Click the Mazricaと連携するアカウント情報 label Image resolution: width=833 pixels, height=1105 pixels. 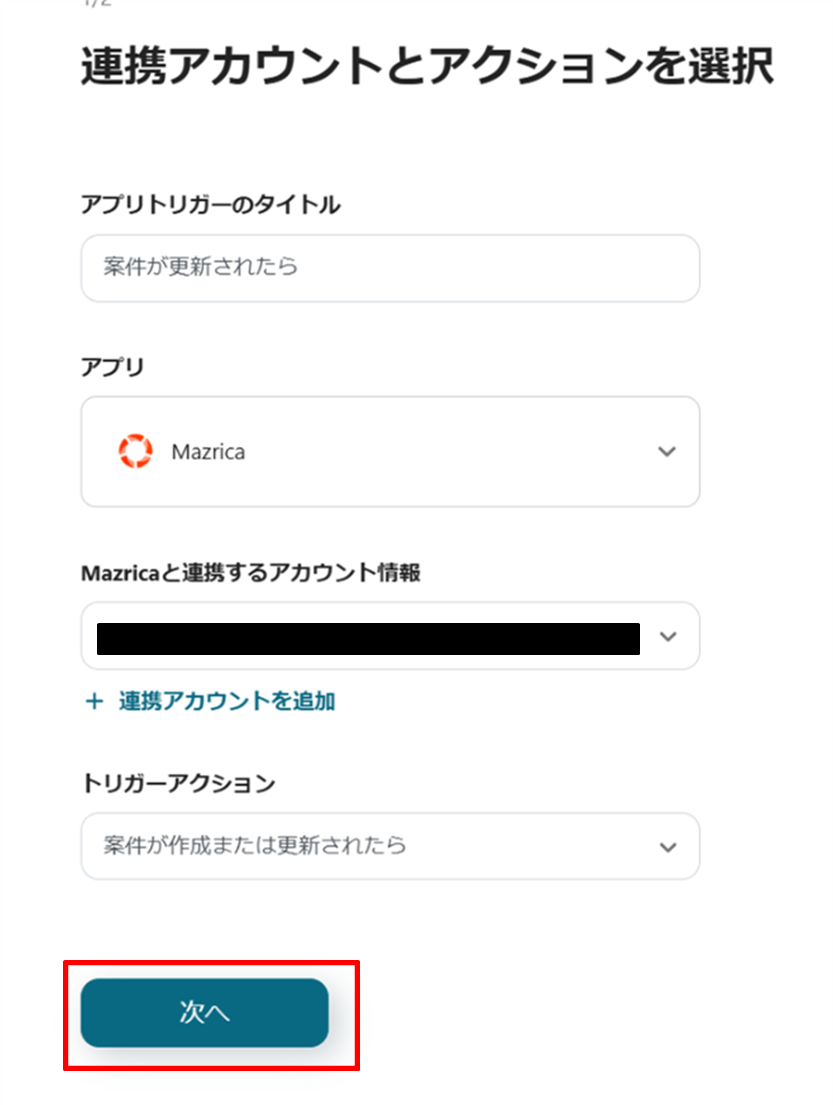[x=250, y=573]
